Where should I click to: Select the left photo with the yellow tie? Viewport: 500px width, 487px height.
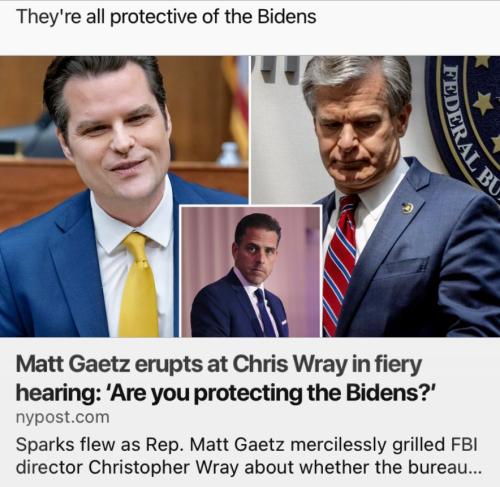click(x=124, y=197)
